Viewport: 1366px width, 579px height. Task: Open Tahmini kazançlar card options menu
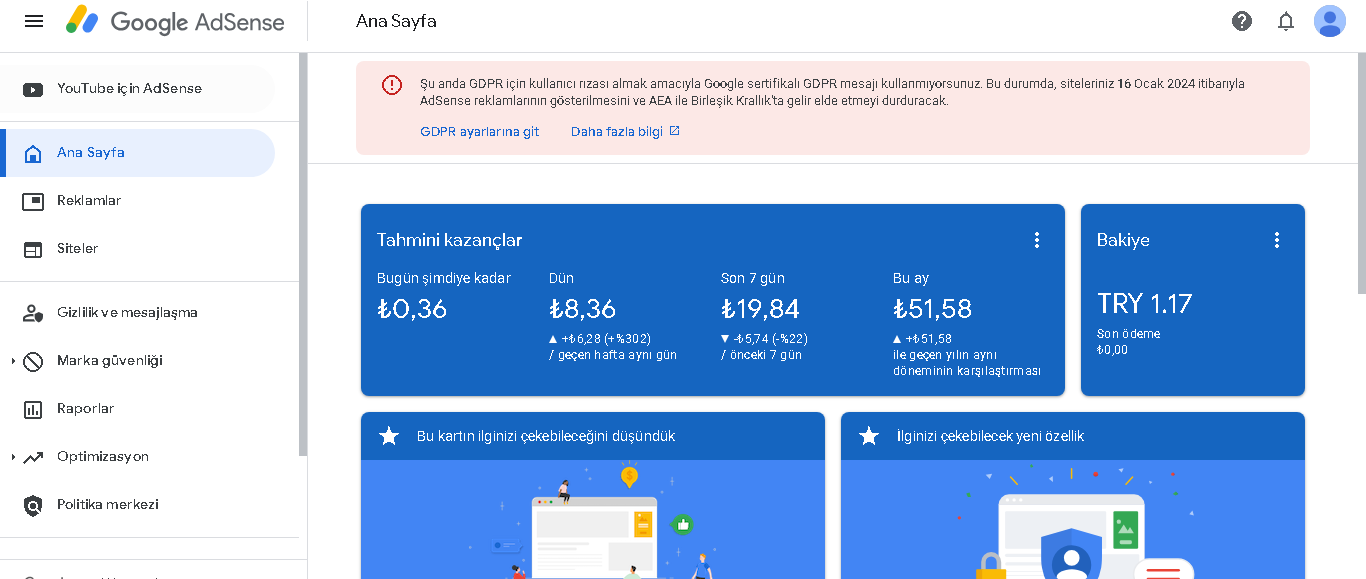1037,240
